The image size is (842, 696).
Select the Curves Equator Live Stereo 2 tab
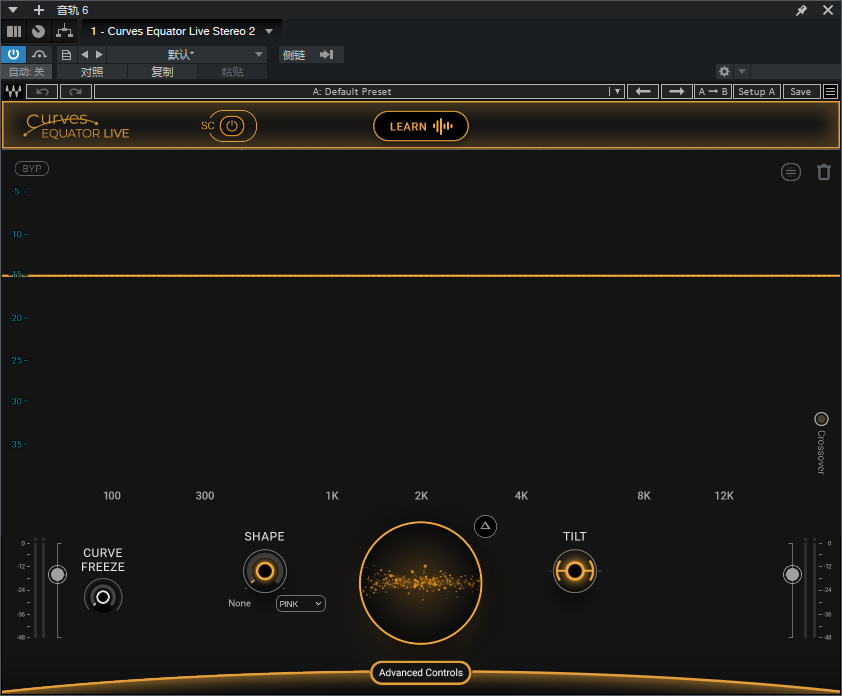pyautogui.click(x=172, y=31)
